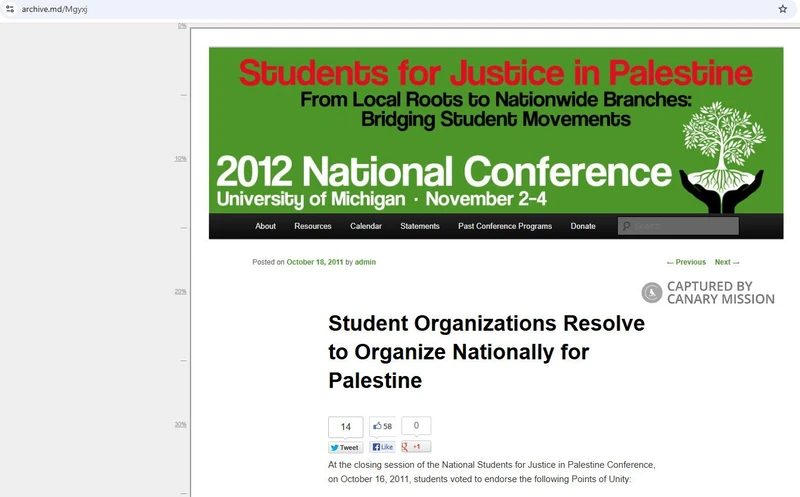800x497 pixels.
Task: Click the Facebook Like button
Action: 382,447
